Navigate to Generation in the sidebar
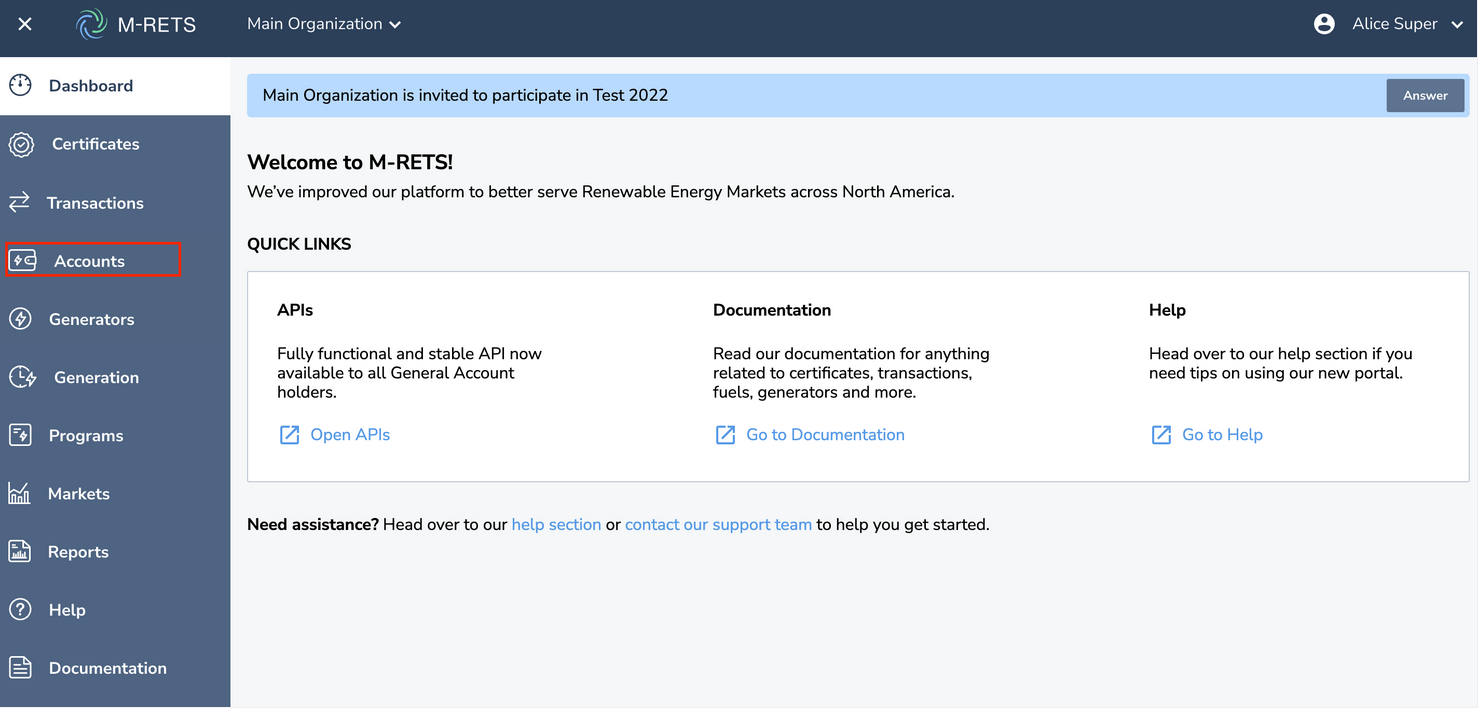Viewport: 1478px width, 708px height. pyautogui.click(x=115, y=377)
